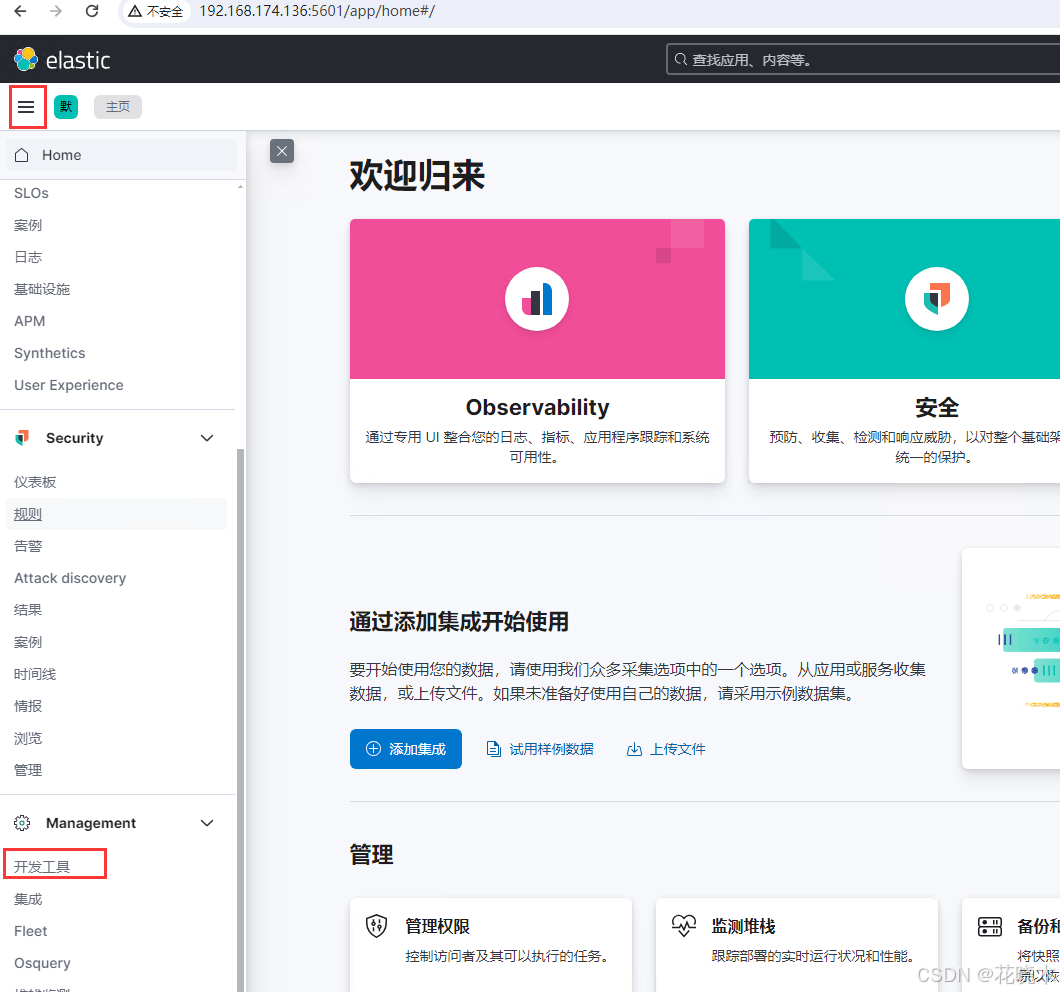Open 集成 under Management
Viewport: 1060px width, 992px height.
point(28,899)
